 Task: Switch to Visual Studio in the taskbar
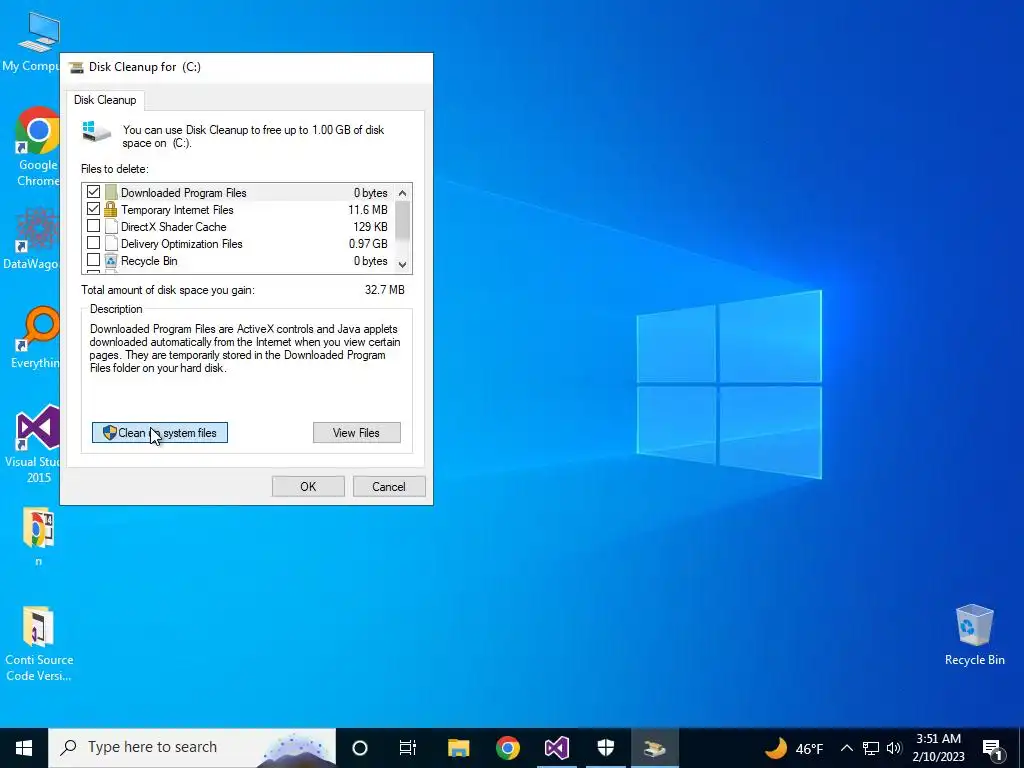[556, 748]
